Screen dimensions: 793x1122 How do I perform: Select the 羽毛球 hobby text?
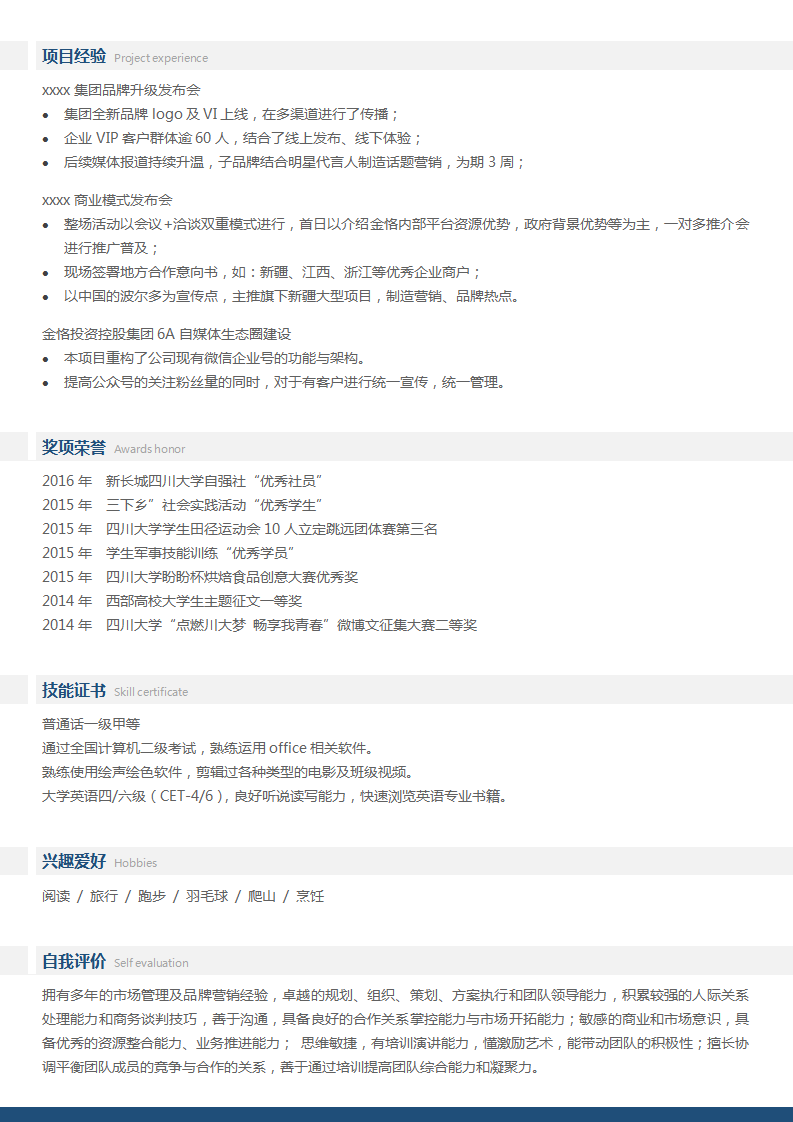pos(207,896)
